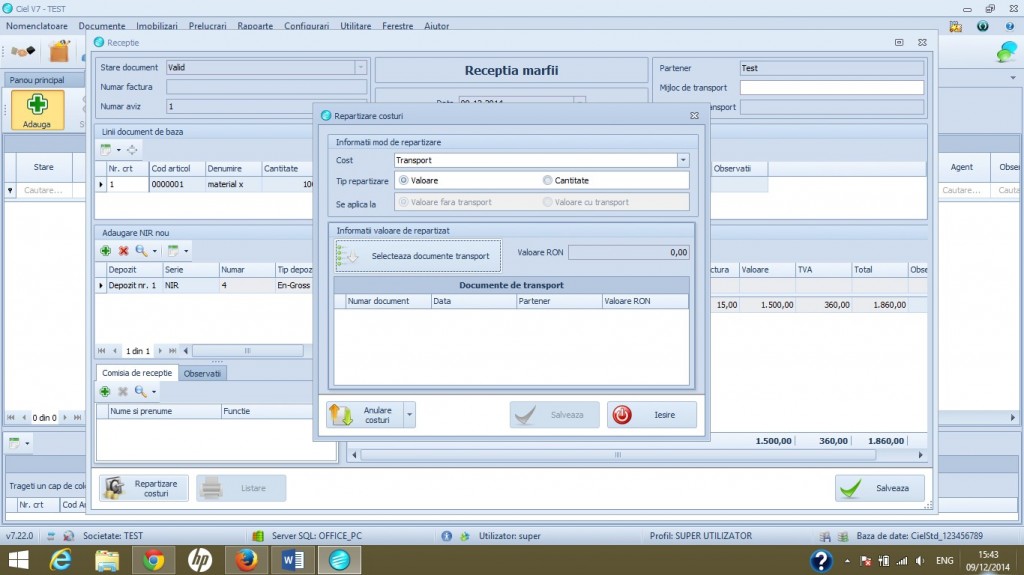This screenshot has height=575, width=1024.
Task: Open Utilitare menu
Action: pyautogui.click(x=355, y=26)
